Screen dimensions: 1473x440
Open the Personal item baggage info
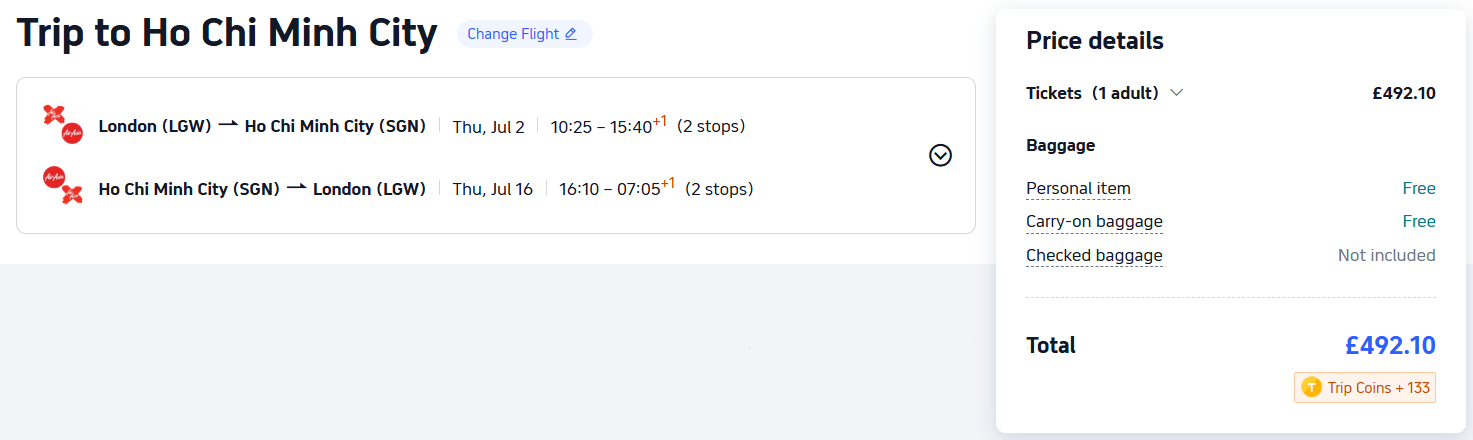click(x=1078, y=188)
